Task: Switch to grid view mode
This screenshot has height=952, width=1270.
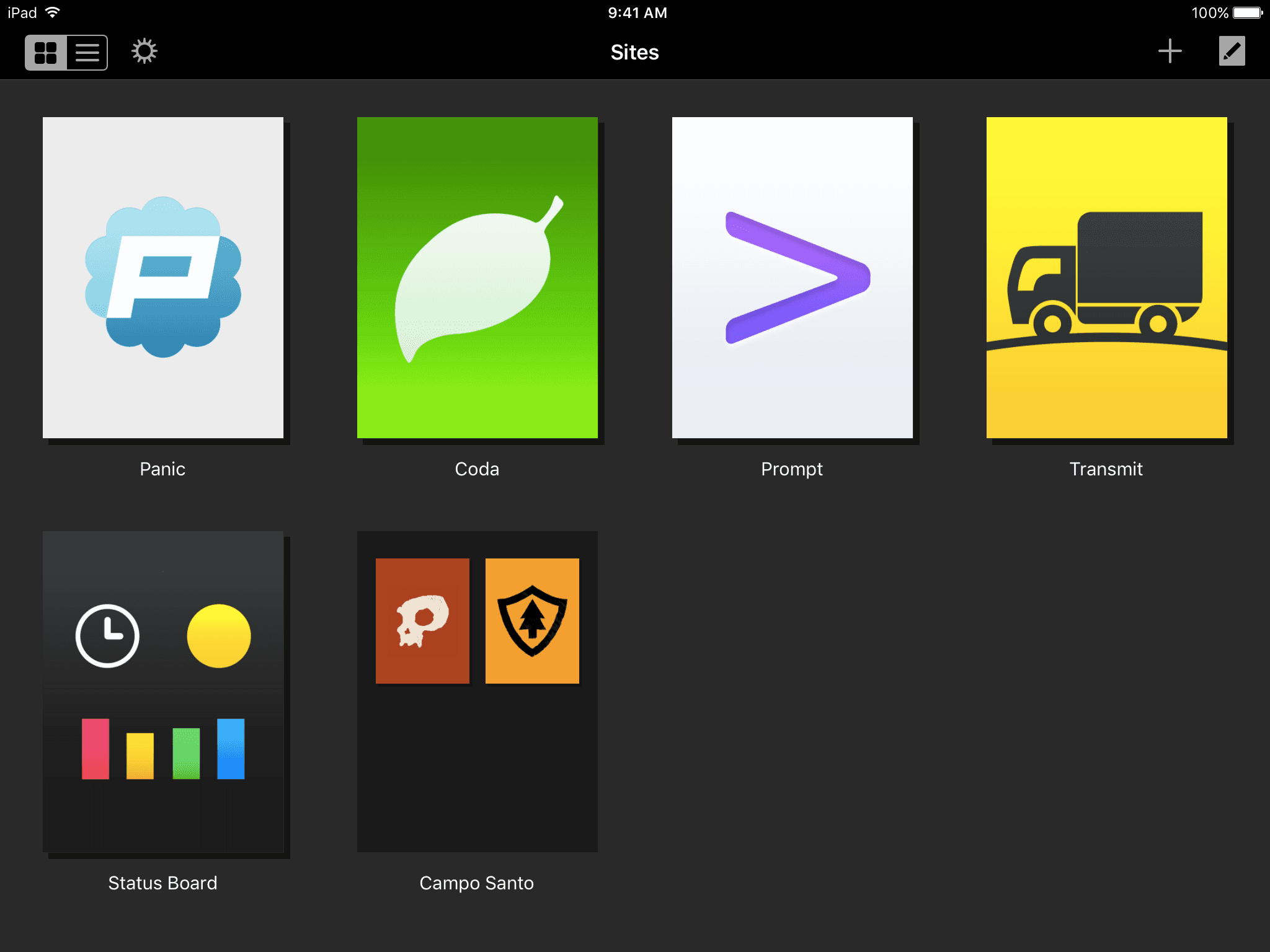Action: (46, 53)
